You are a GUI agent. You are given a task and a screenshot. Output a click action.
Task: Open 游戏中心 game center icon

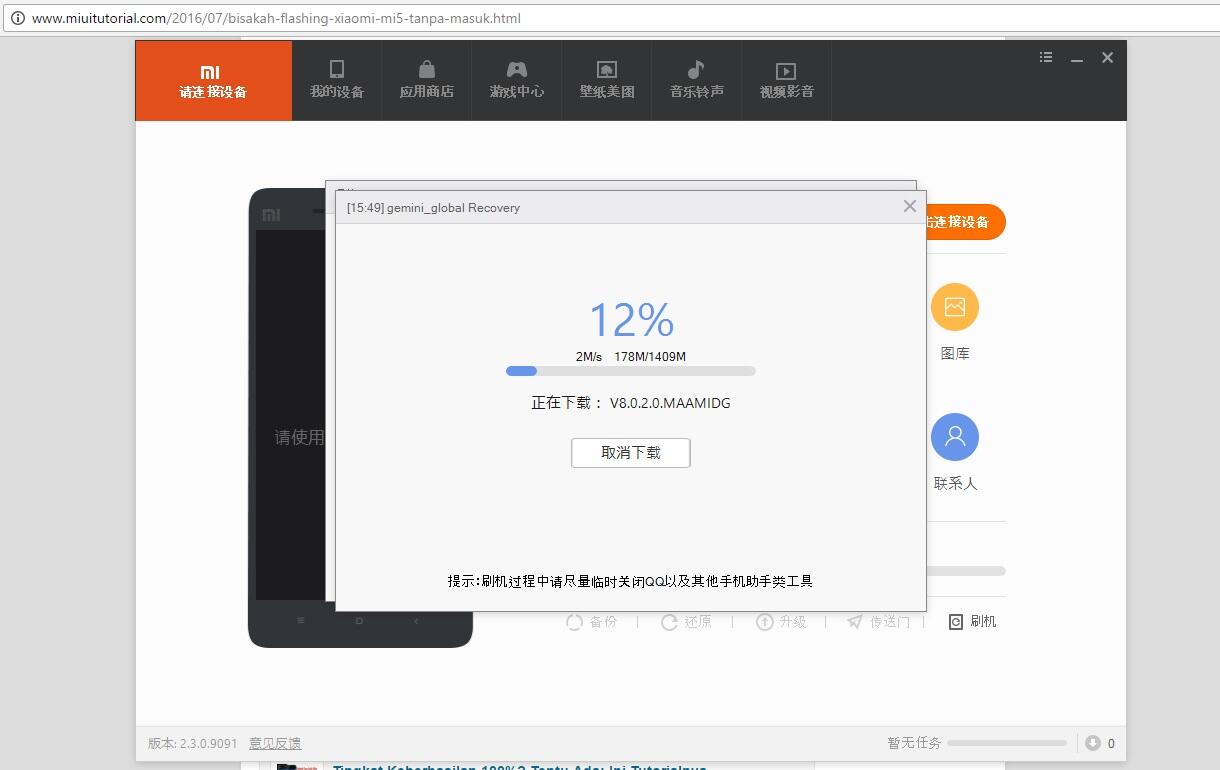[x=517, y=80]
